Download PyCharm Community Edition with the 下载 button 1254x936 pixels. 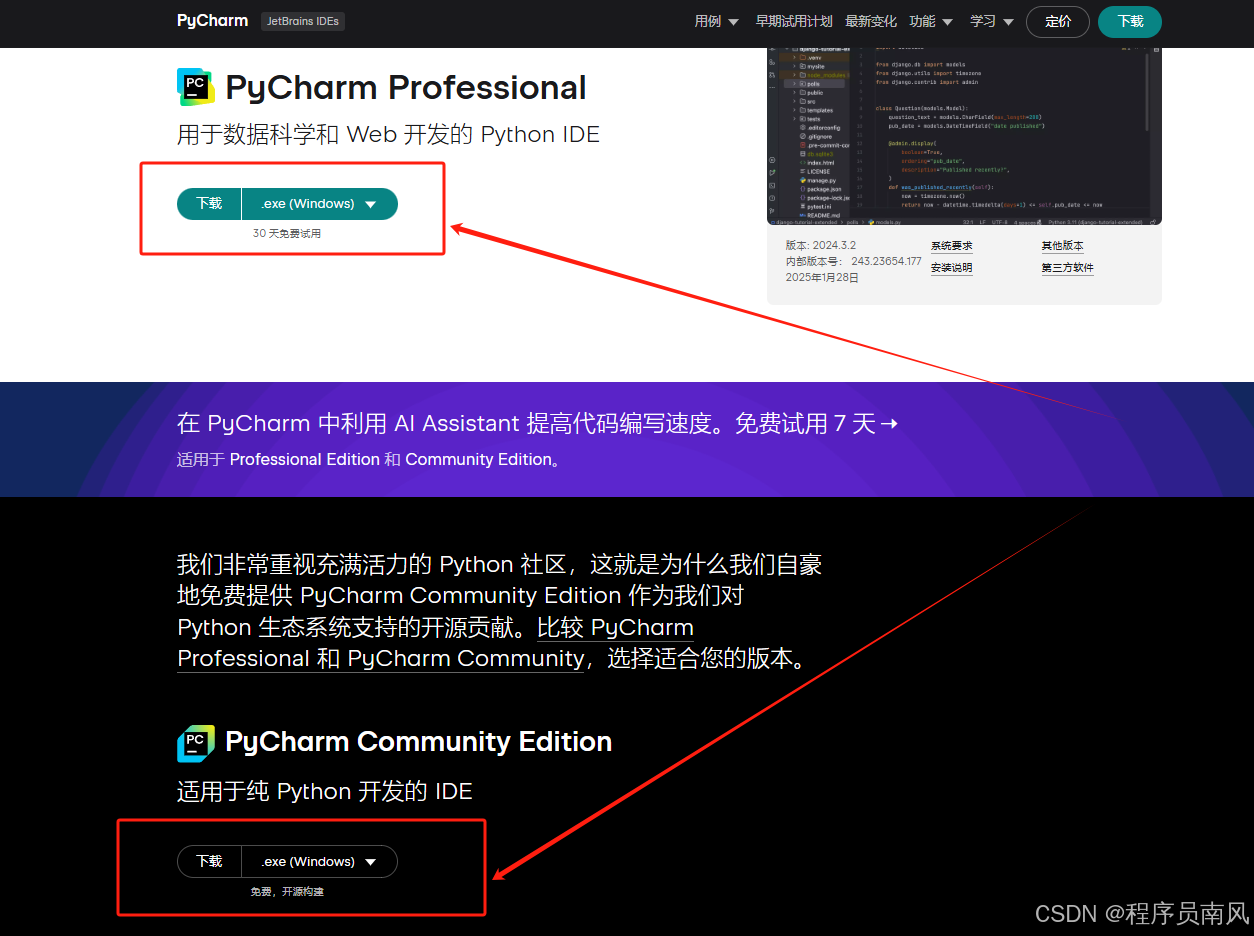pos(209,861)
